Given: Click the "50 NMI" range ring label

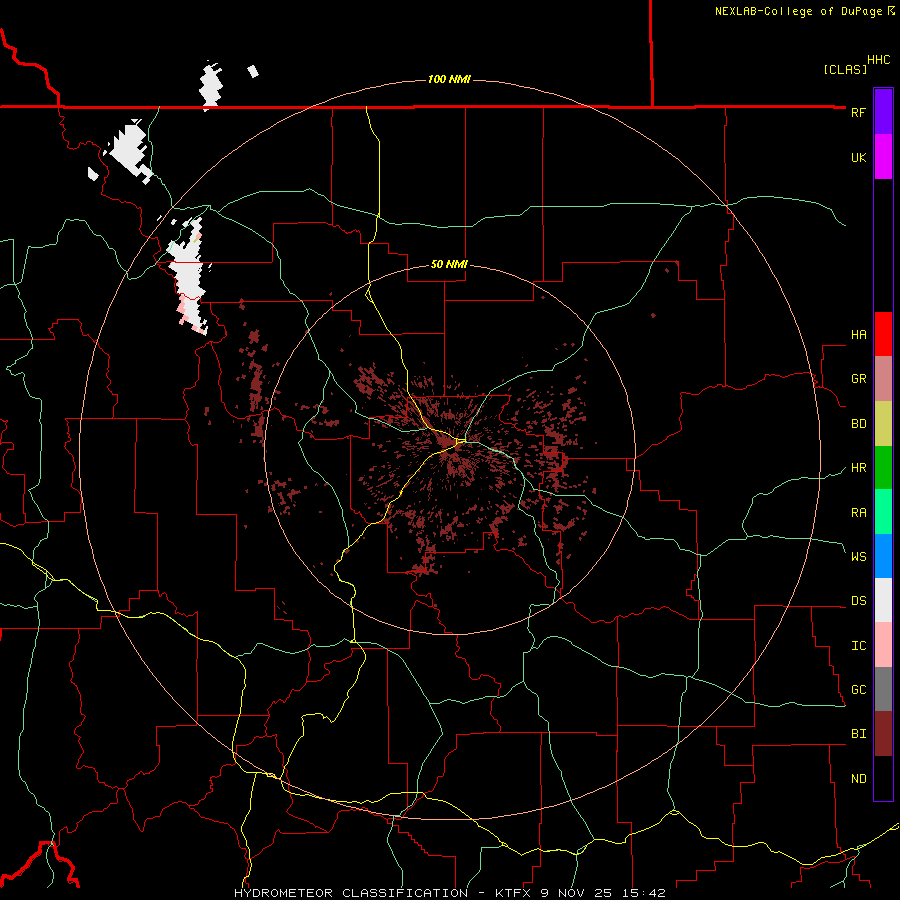Looking at the screenshot, I should point(449,264).
